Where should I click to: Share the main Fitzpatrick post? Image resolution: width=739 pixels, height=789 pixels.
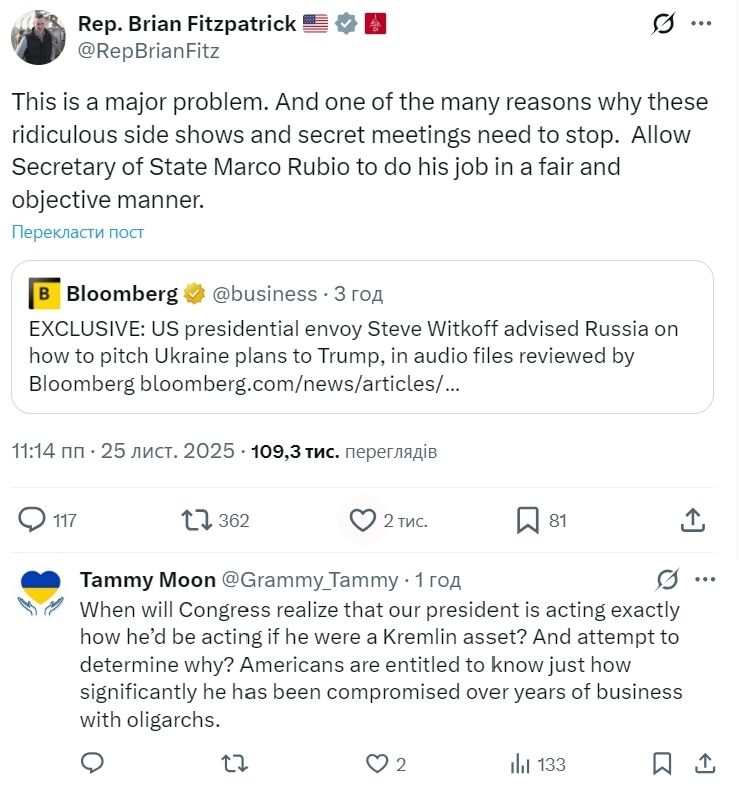tap(693, 519)
